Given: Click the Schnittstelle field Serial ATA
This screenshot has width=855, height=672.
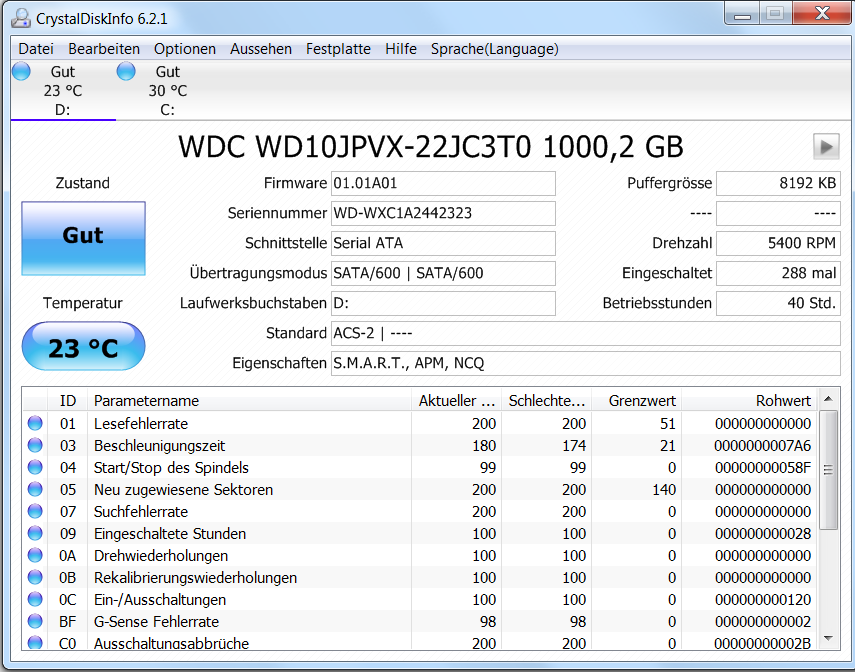Looking at the screenshot, I should coord(443,243).
